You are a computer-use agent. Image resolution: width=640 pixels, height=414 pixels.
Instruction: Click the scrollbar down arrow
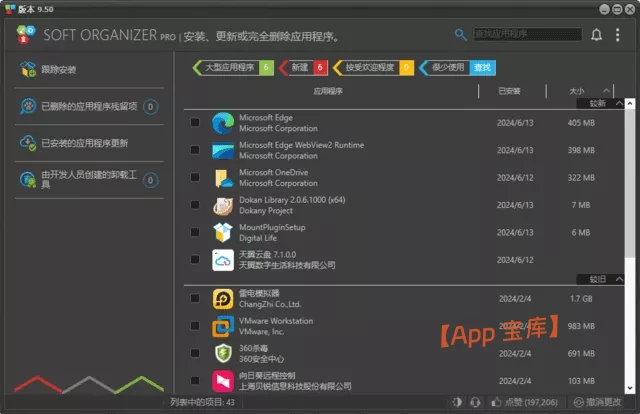pyautogui.click(x=630, y=388)
